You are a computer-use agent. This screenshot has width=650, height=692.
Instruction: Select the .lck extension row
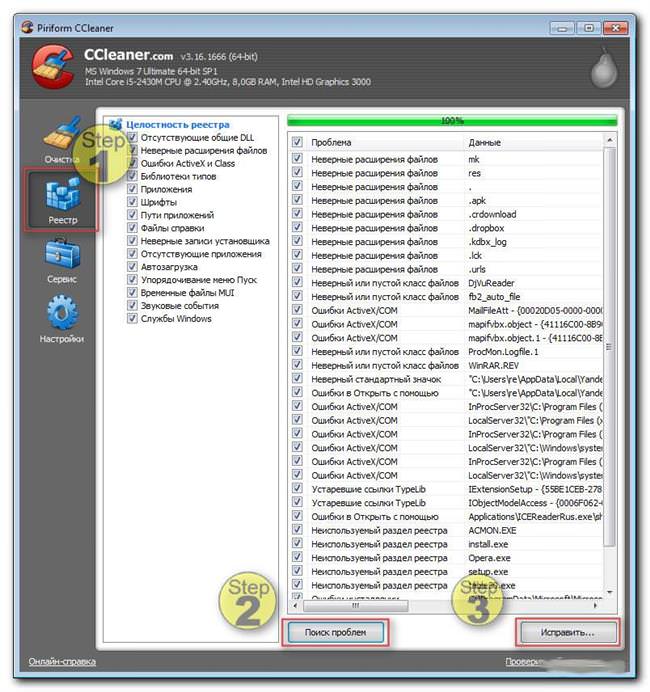click(445, 255)
